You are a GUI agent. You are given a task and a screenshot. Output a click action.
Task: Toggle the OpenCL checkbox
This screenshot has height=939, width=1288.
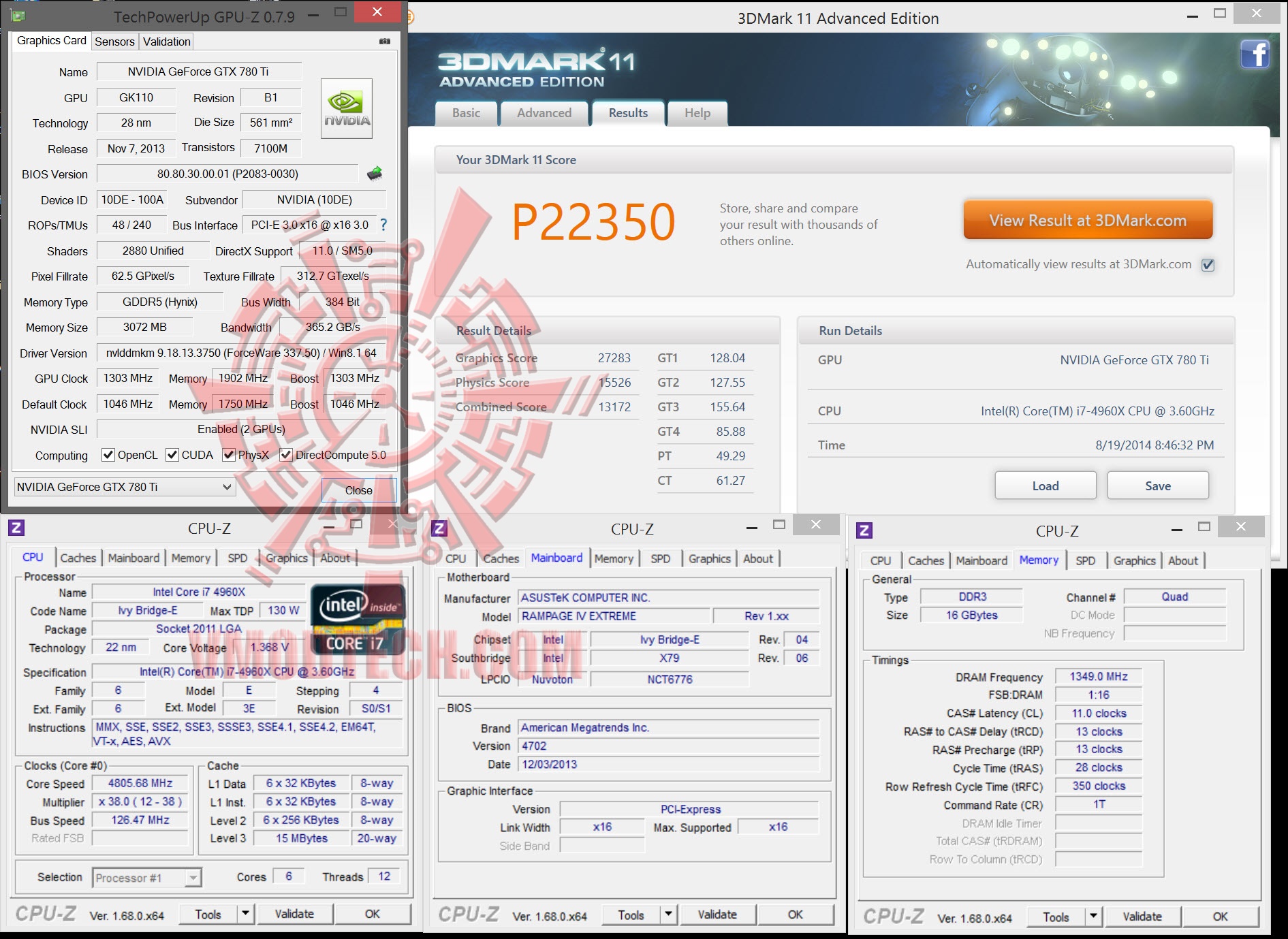coord(108,455)
